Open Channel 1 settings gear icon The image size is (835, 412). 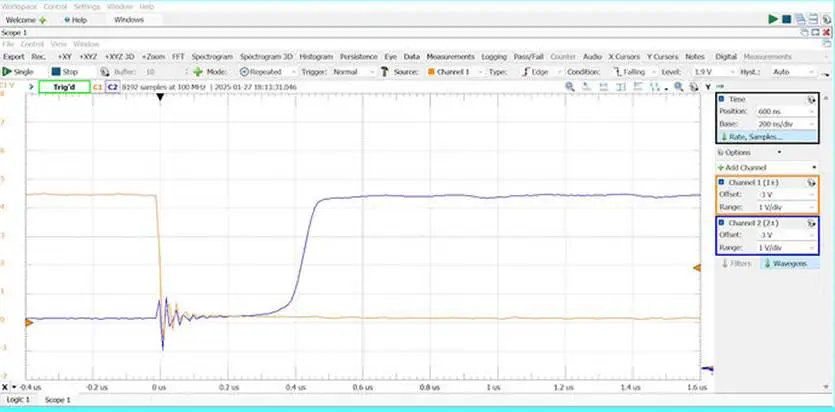(811, 183)
